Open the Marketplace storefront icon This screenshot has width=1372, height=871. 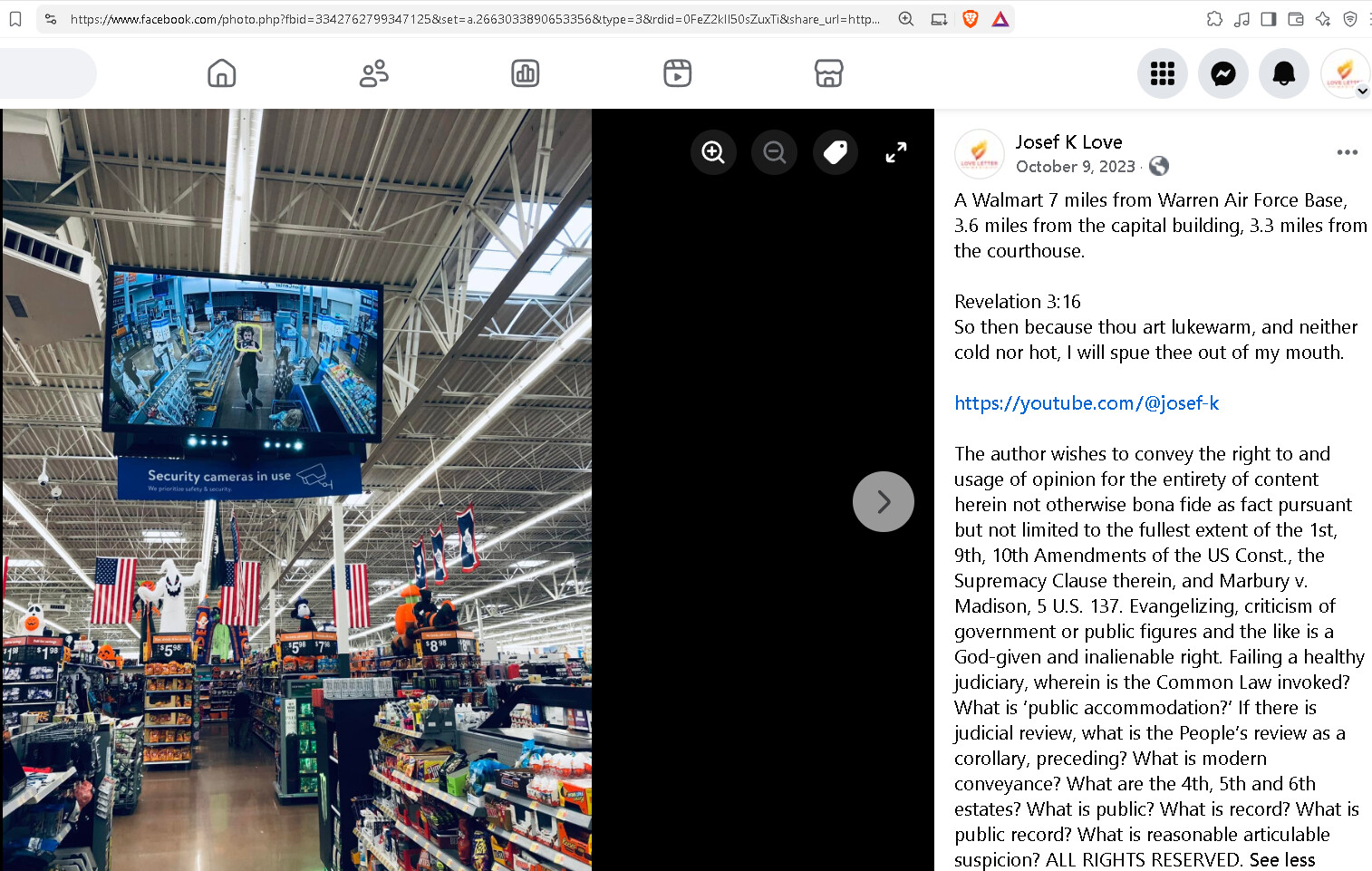pyautogui.click(x=828, y=73)
